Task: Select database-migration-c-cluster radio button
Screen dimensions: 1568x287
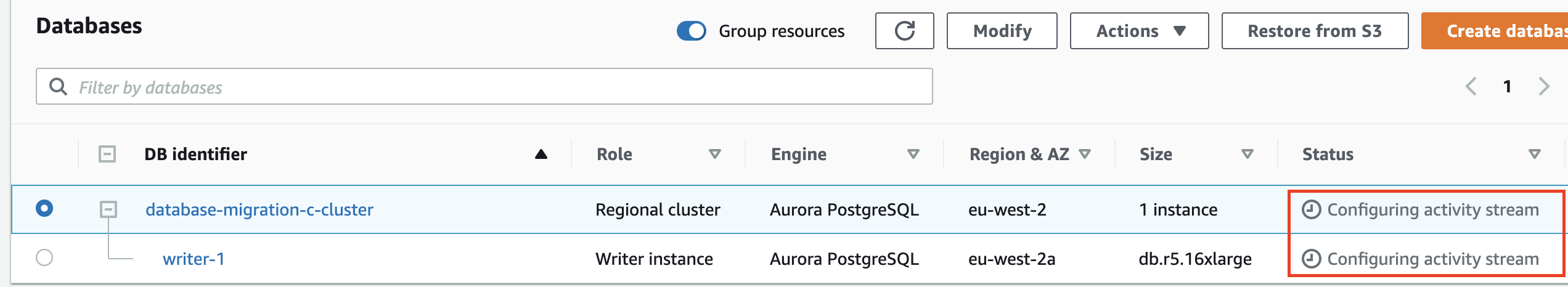Action: point(44,208)
